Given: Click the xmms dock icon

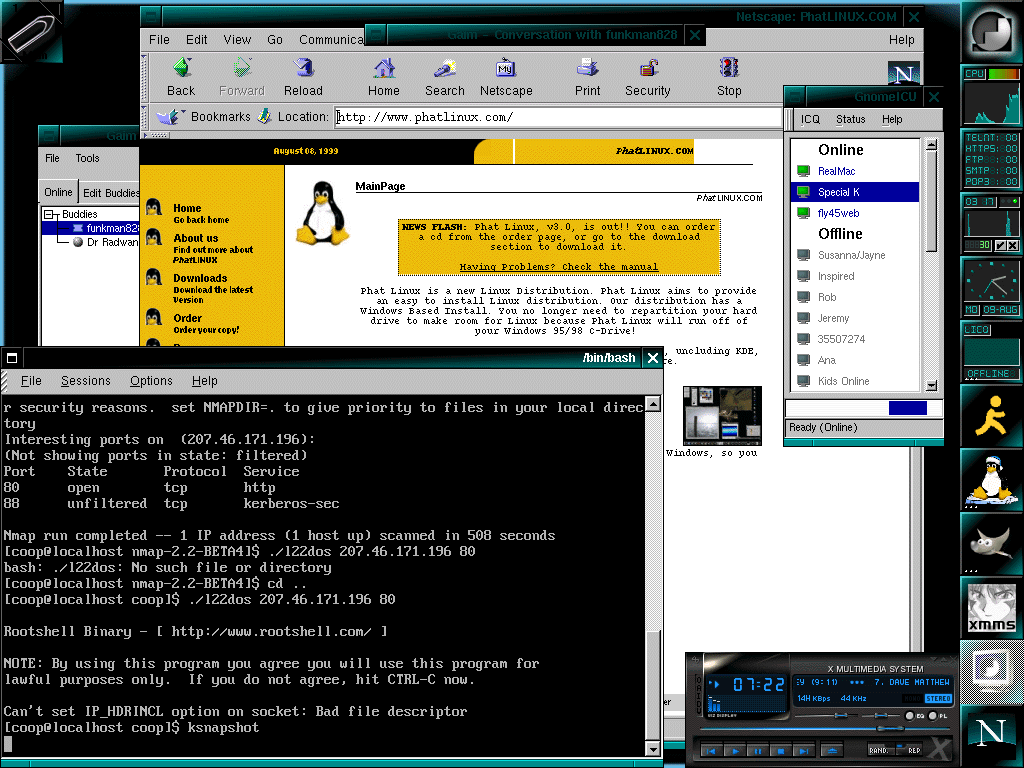Looking at the screenshot, I should pyautogui.click(x=990, y=608).
